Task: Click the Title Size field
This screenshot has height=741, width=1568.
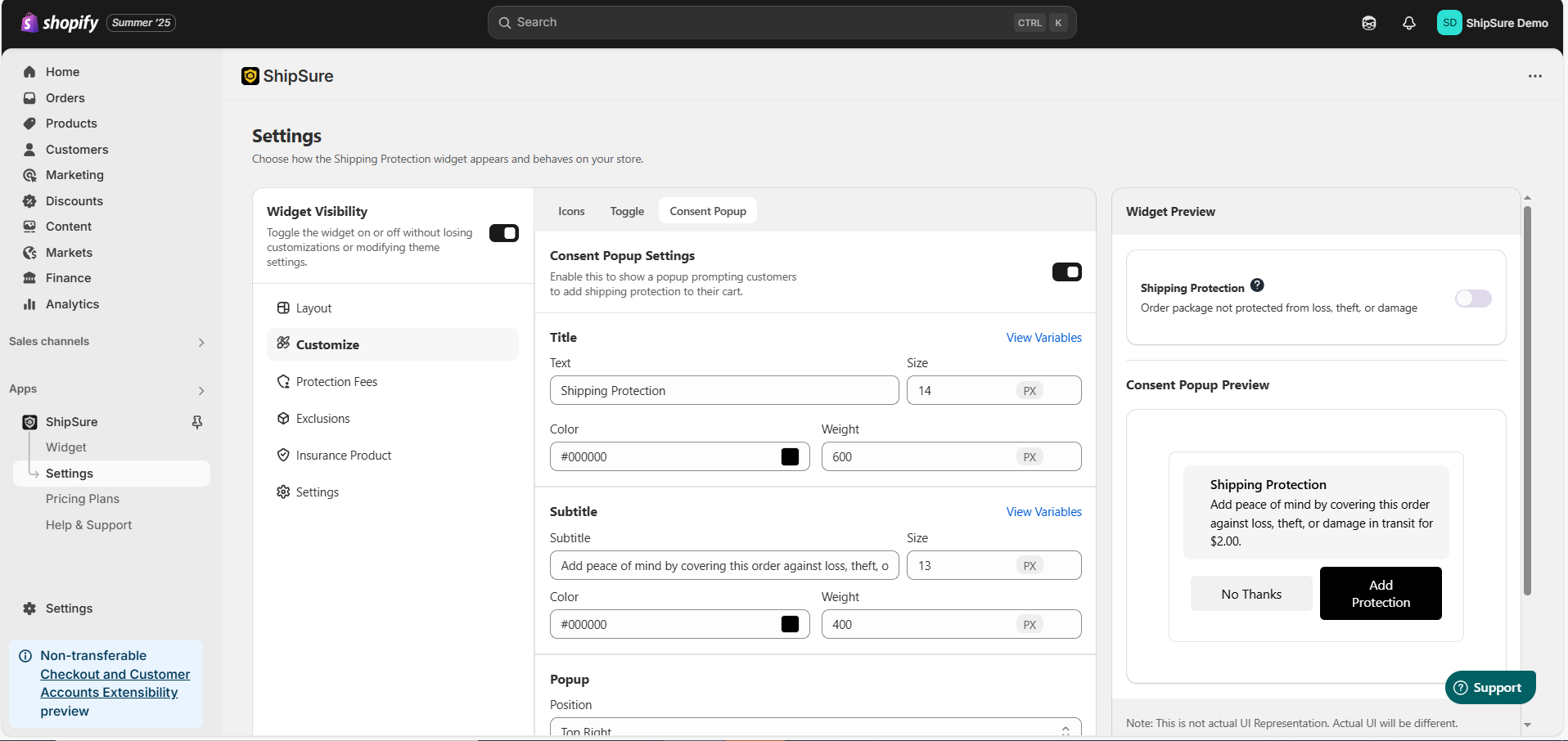Action: click(x=994, y=390)
